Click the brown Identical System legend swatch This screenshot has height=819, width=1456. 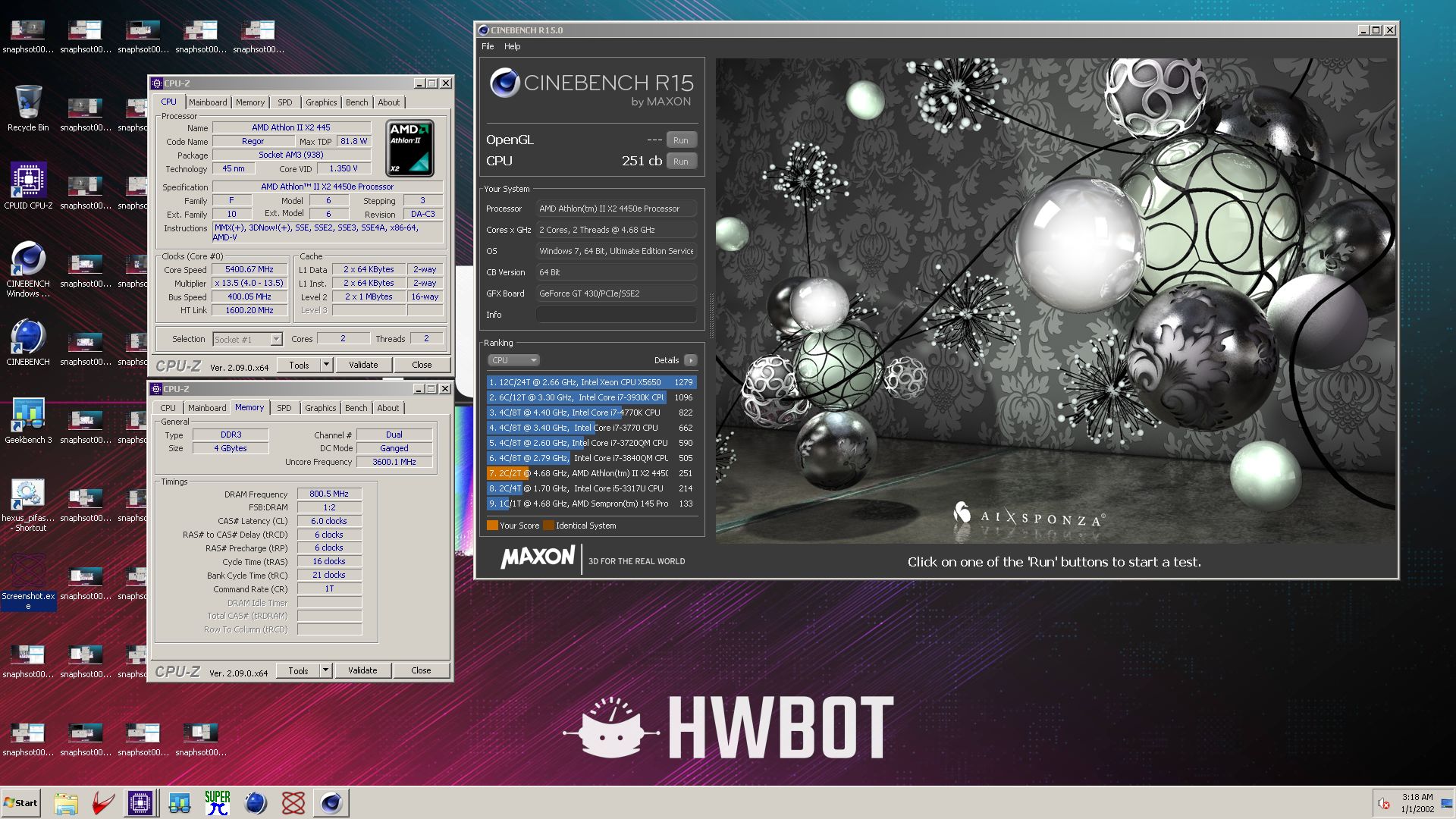click(548, 525)
